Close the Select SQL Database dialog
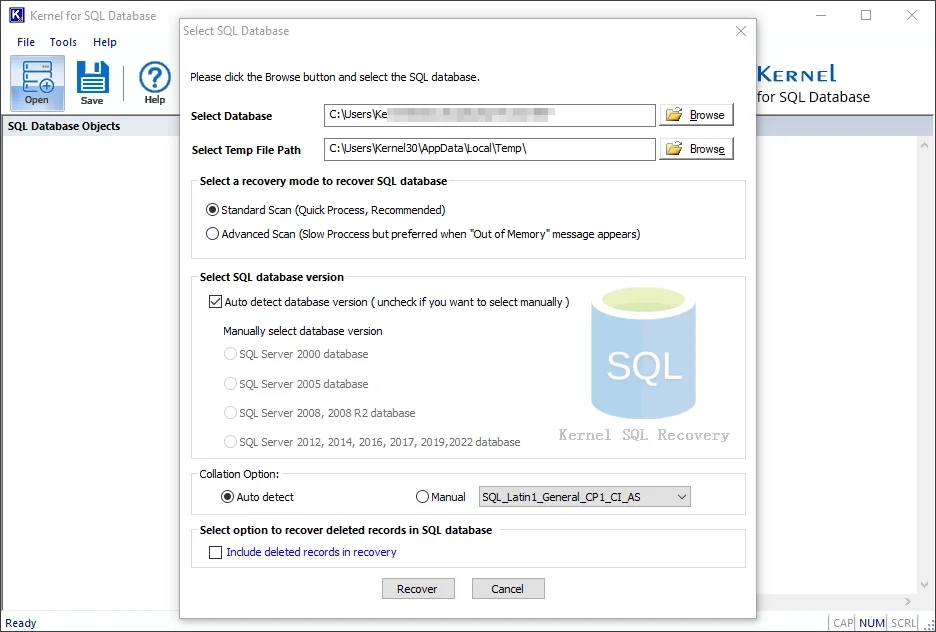 [741, 31]
